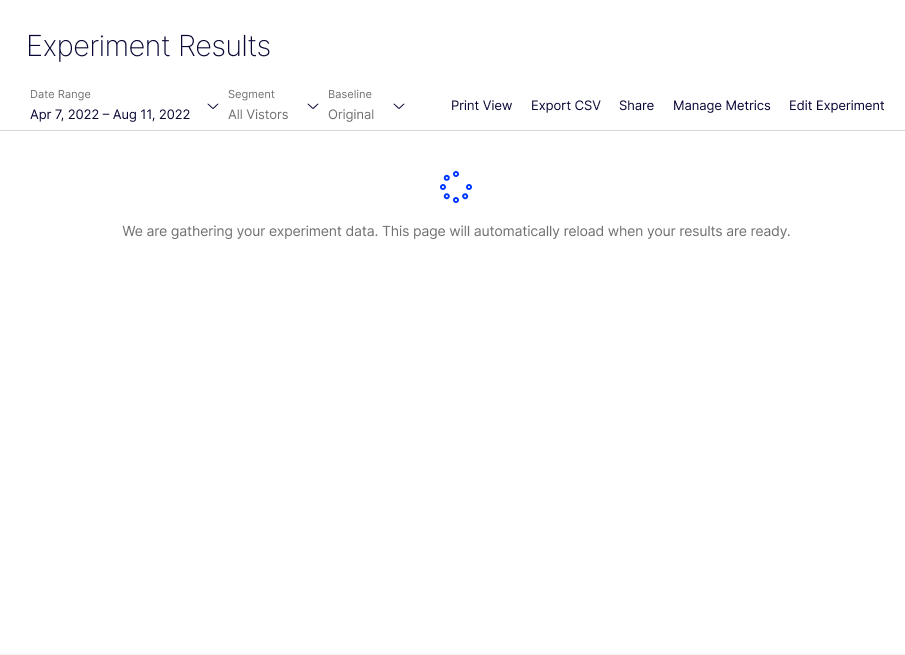The height and width of the screenshot is (655, 905).
Task: Click the loading spinner icon
Action: (x=456, y=187)
